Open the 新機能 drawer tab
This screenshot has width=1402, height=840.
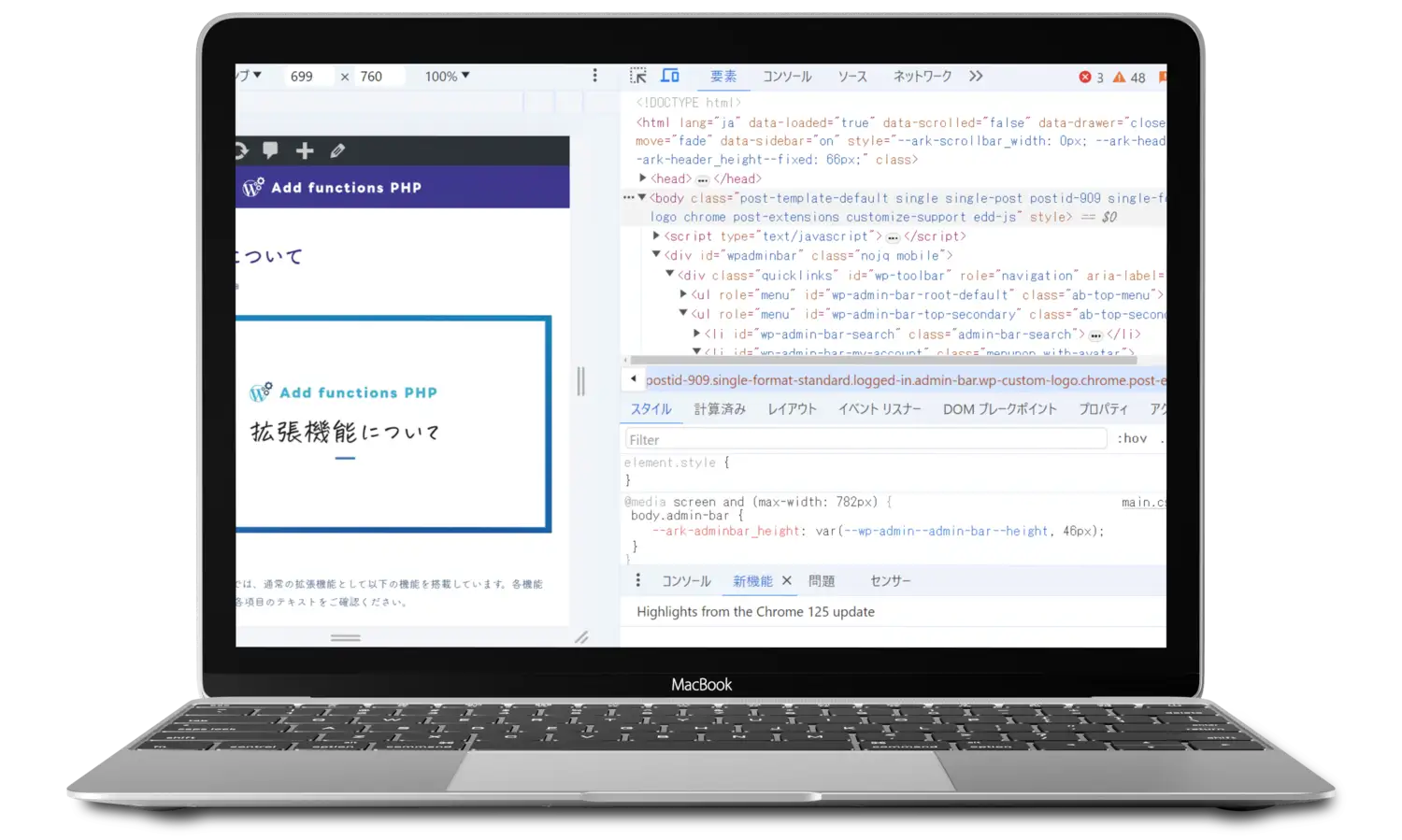pyautogui.click(x=752, y=581)
